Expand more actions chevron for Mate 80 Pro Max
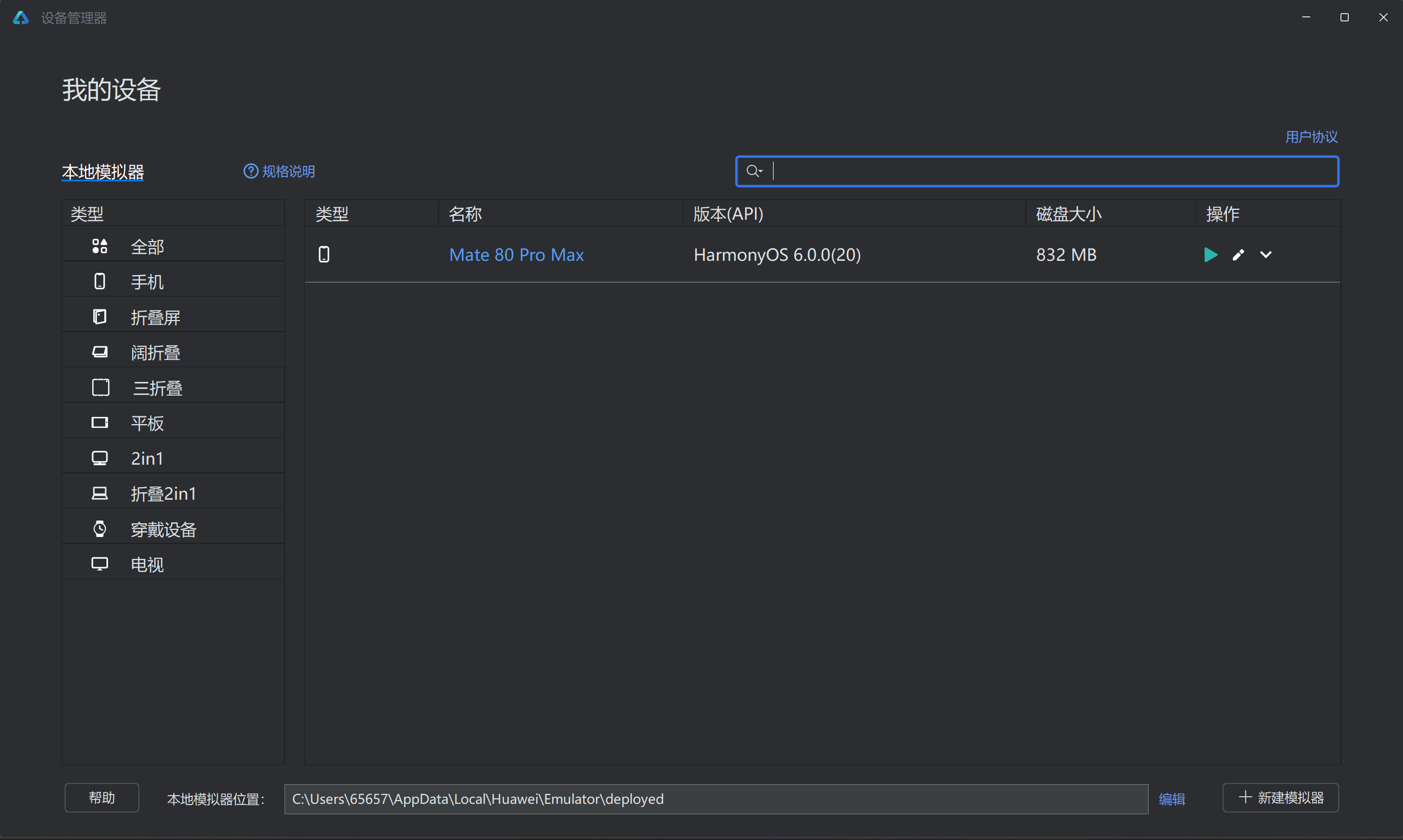This screenshot has width=1403, height=840. pos(1265,255)
